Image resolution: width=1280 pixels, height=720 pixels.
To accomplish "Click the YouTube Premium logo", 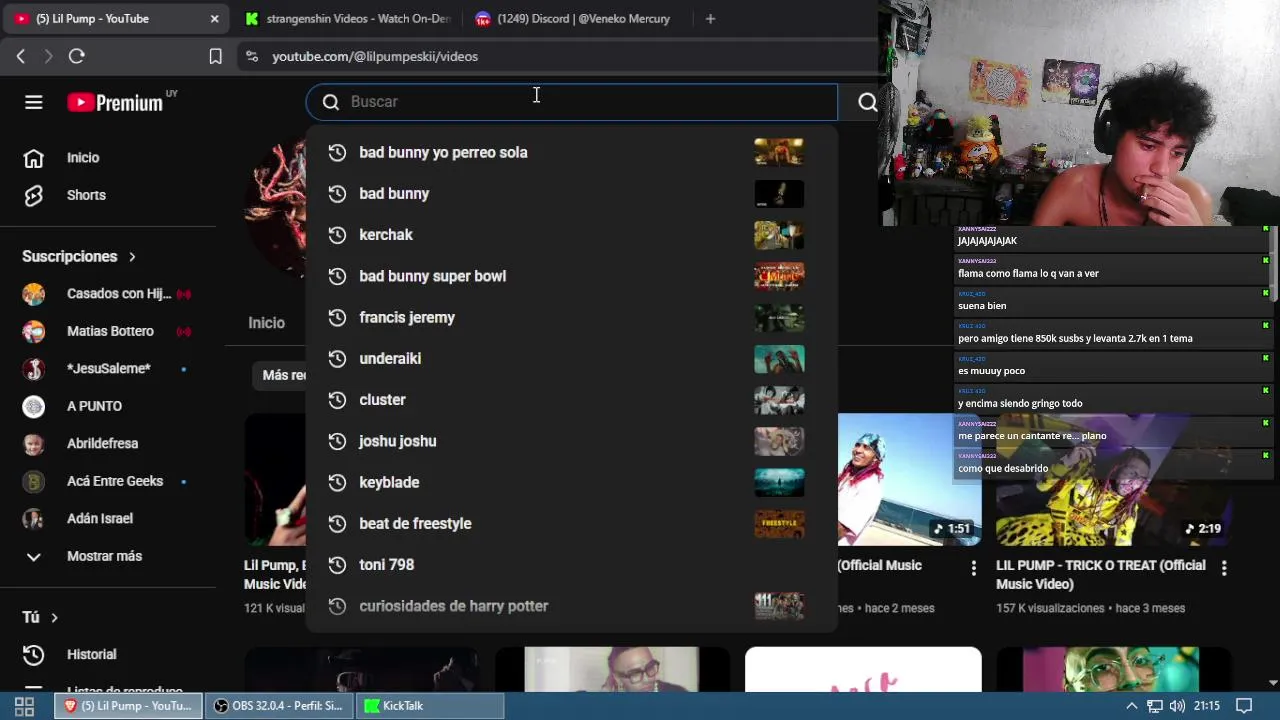I will click(x=115, y=102).
